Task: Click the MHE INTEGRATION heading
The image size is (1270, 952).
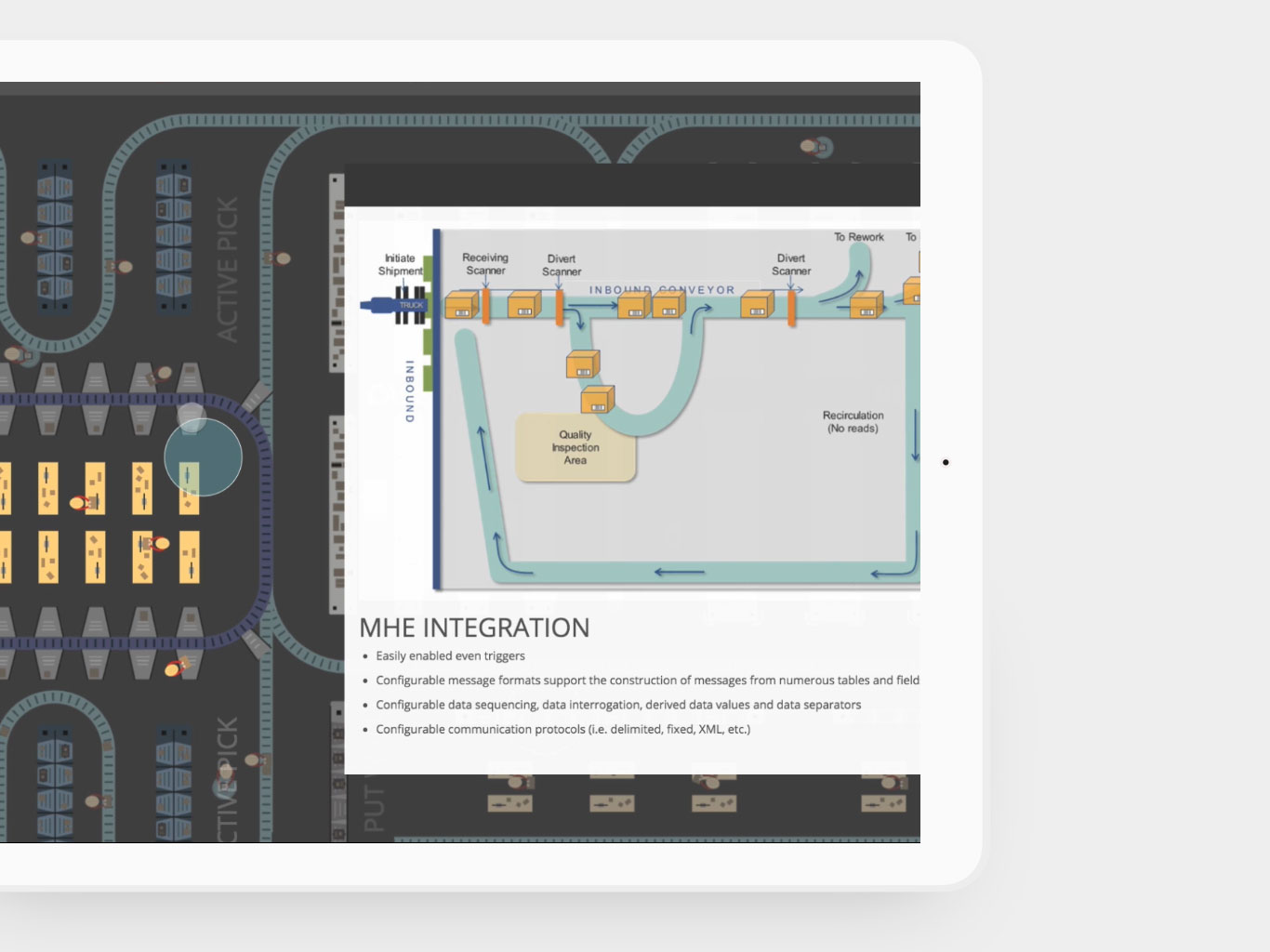Action: pyautogui.click(x=474, y=628)
